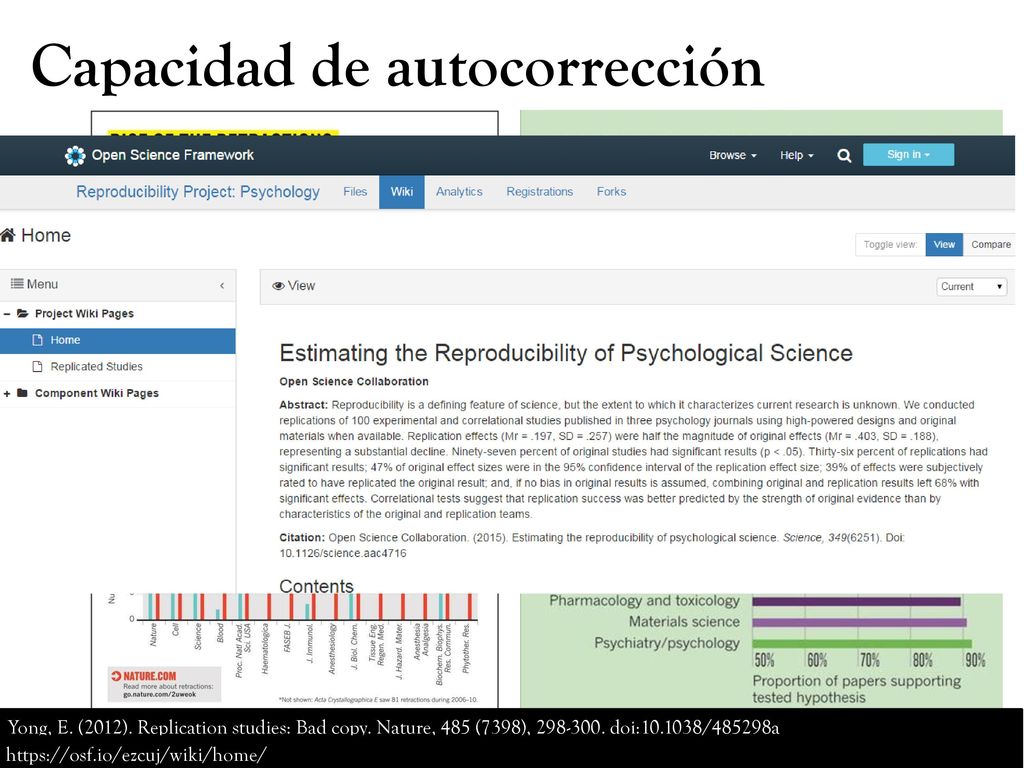Viewport: 1024px width, 768px height.
Task: Click the page icon beside Home wiki page
Action: click(x=38, y=340)
